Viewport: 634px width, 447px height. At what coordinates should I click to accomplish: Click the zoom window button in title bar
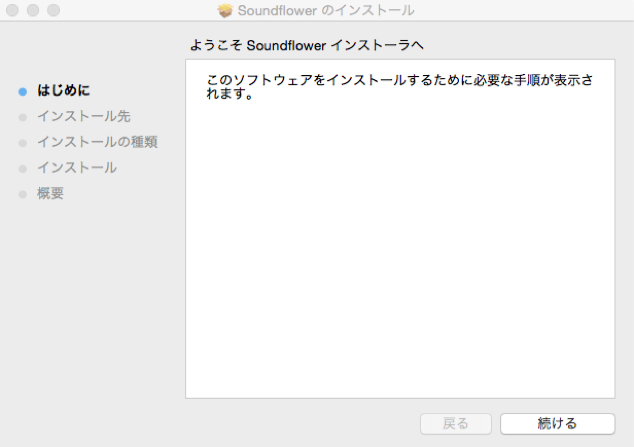tap(54, 10)
